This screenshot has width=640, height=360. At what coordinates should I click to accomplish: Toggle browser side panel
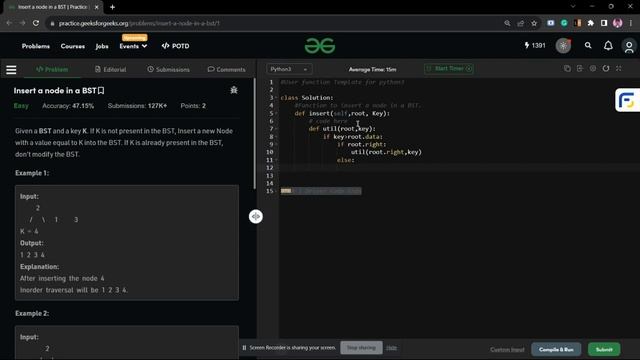pos(604,23)
